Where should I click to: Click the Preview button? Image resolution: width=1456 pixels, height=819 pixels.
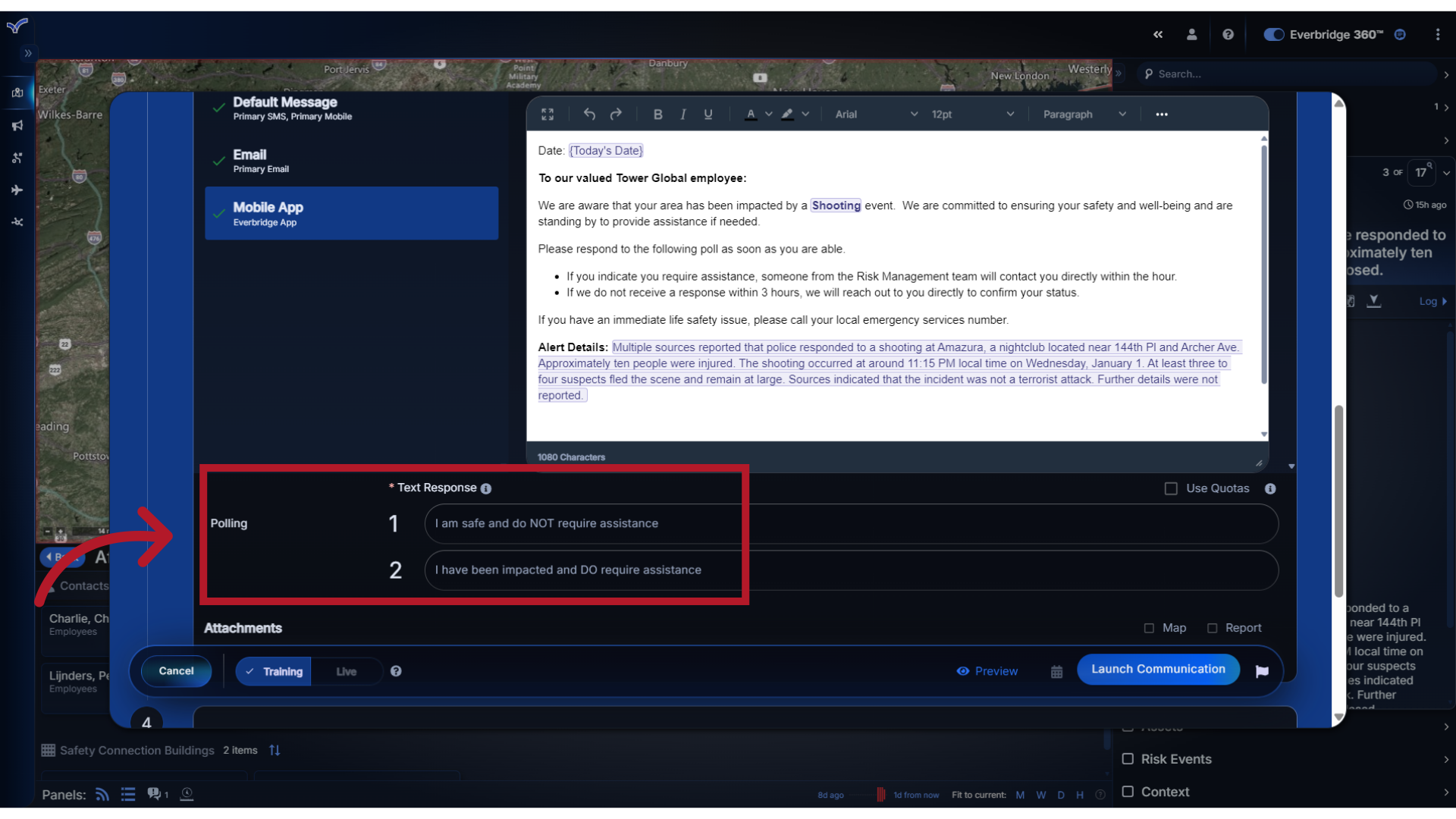[x=988, y=671]
